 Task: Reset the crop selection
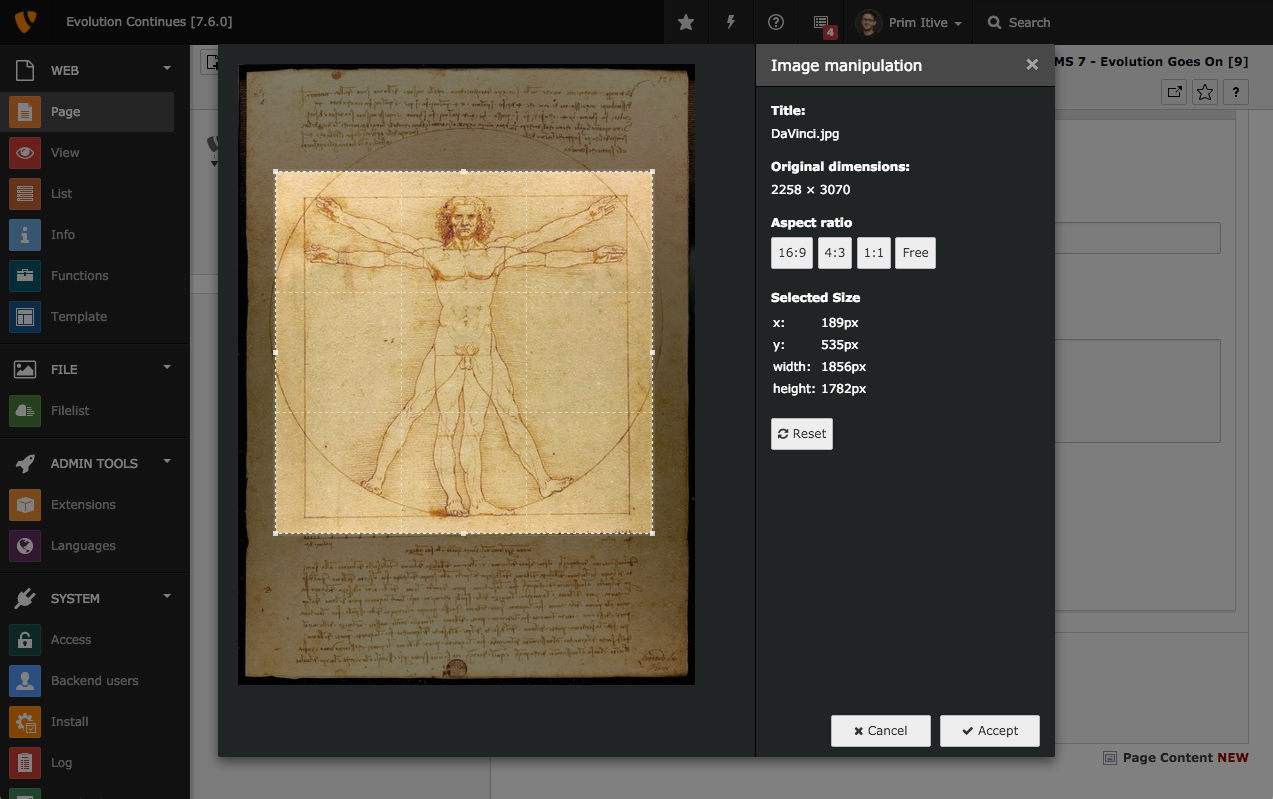click(x=801, y=434)
